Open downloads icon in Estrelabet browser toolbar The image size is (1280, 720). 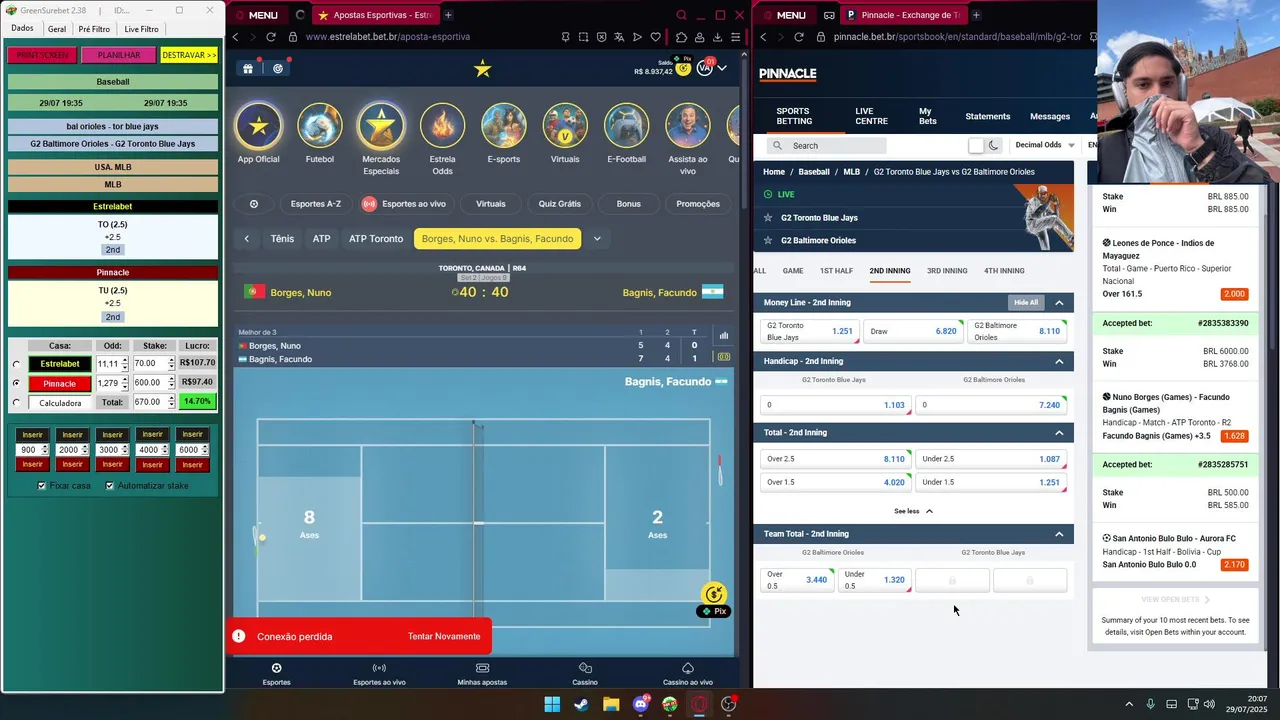pyautogui.click(x=718, y=37)
